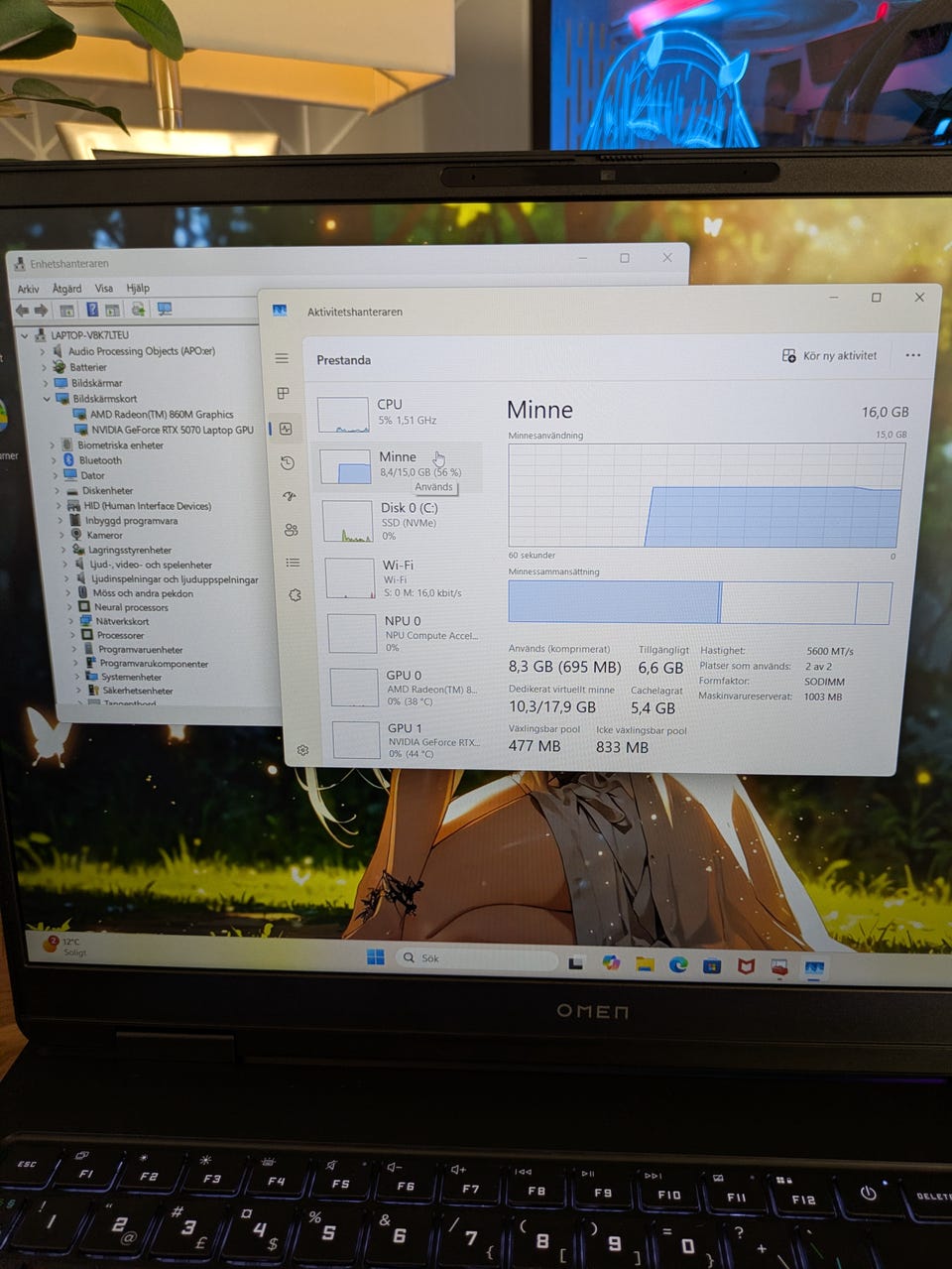Expand Audio Processing Objects (APO:er) node
Viewport: 952px width, 1269px height.
point(43,351)
